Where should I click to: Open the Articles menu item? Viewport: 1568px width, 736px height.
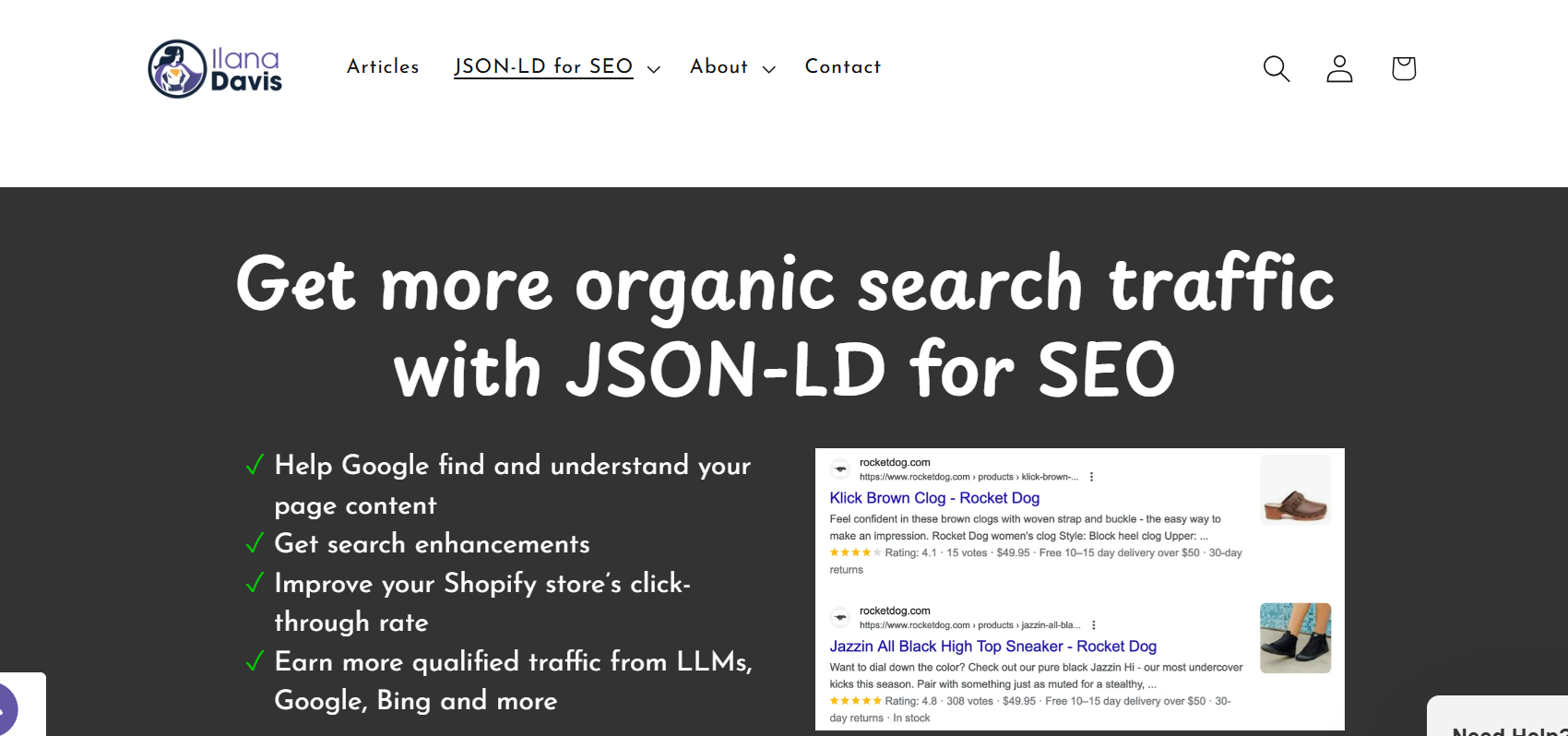383,66
